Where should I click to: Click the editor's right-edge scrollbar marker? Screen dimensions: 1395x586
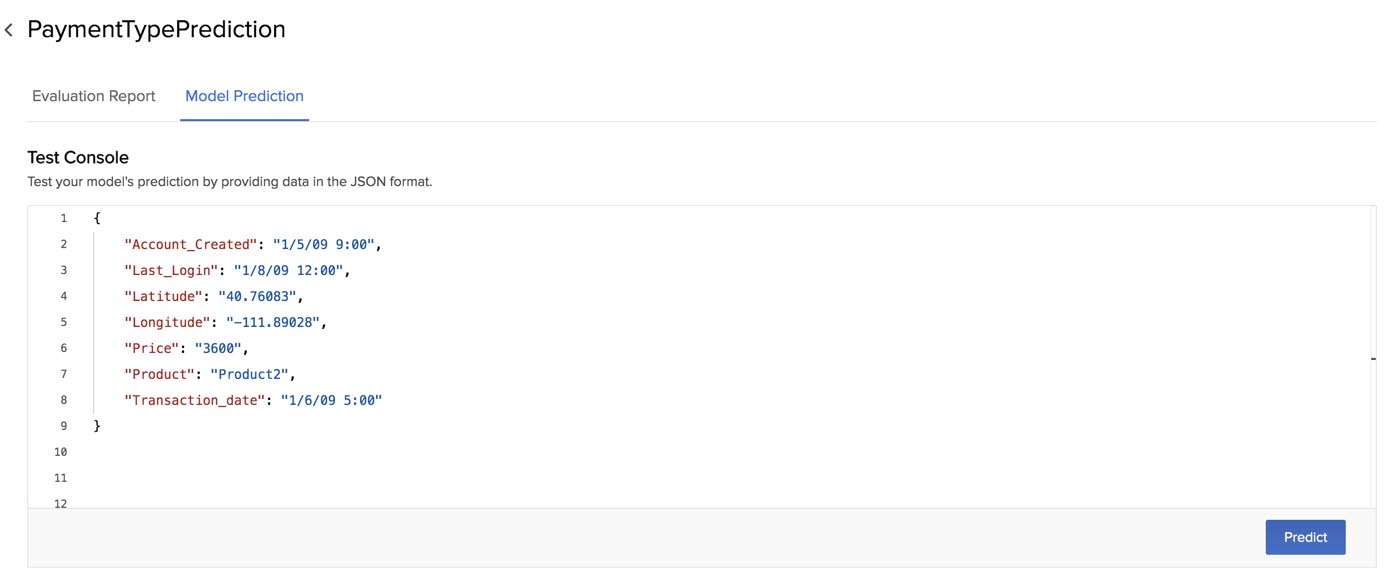tap(1373, 357)
